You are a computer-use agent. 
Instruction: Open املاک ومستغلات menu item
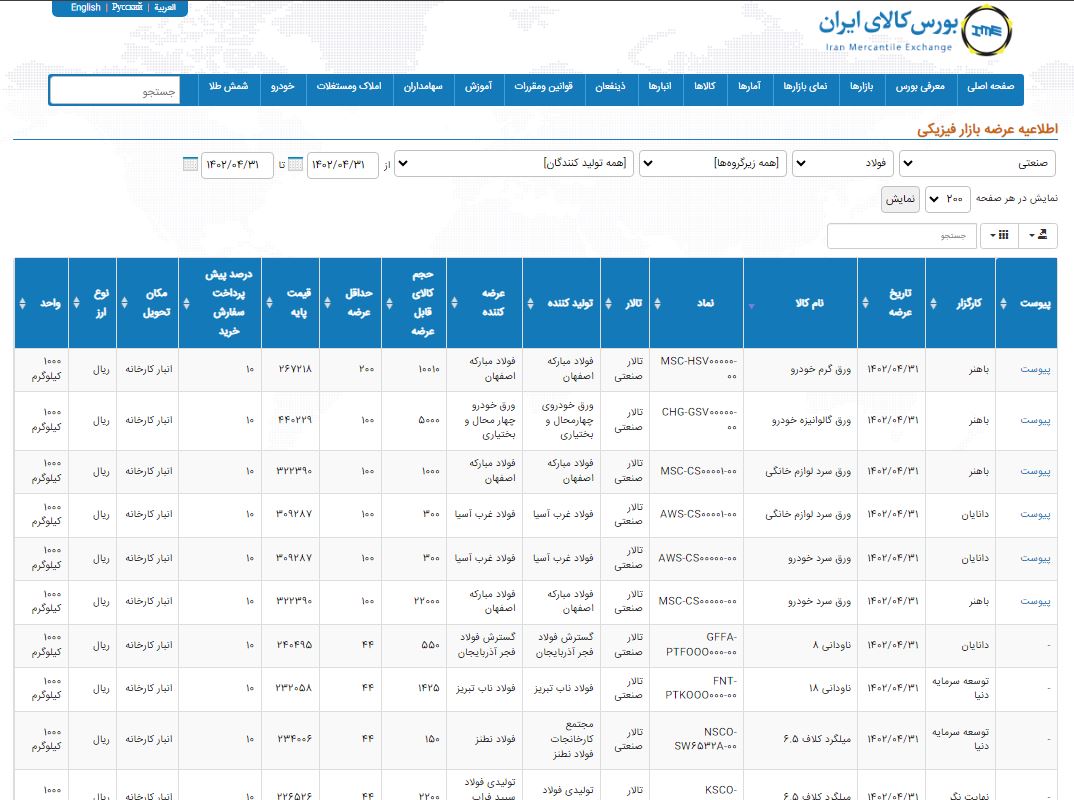(x=349, y=86)
